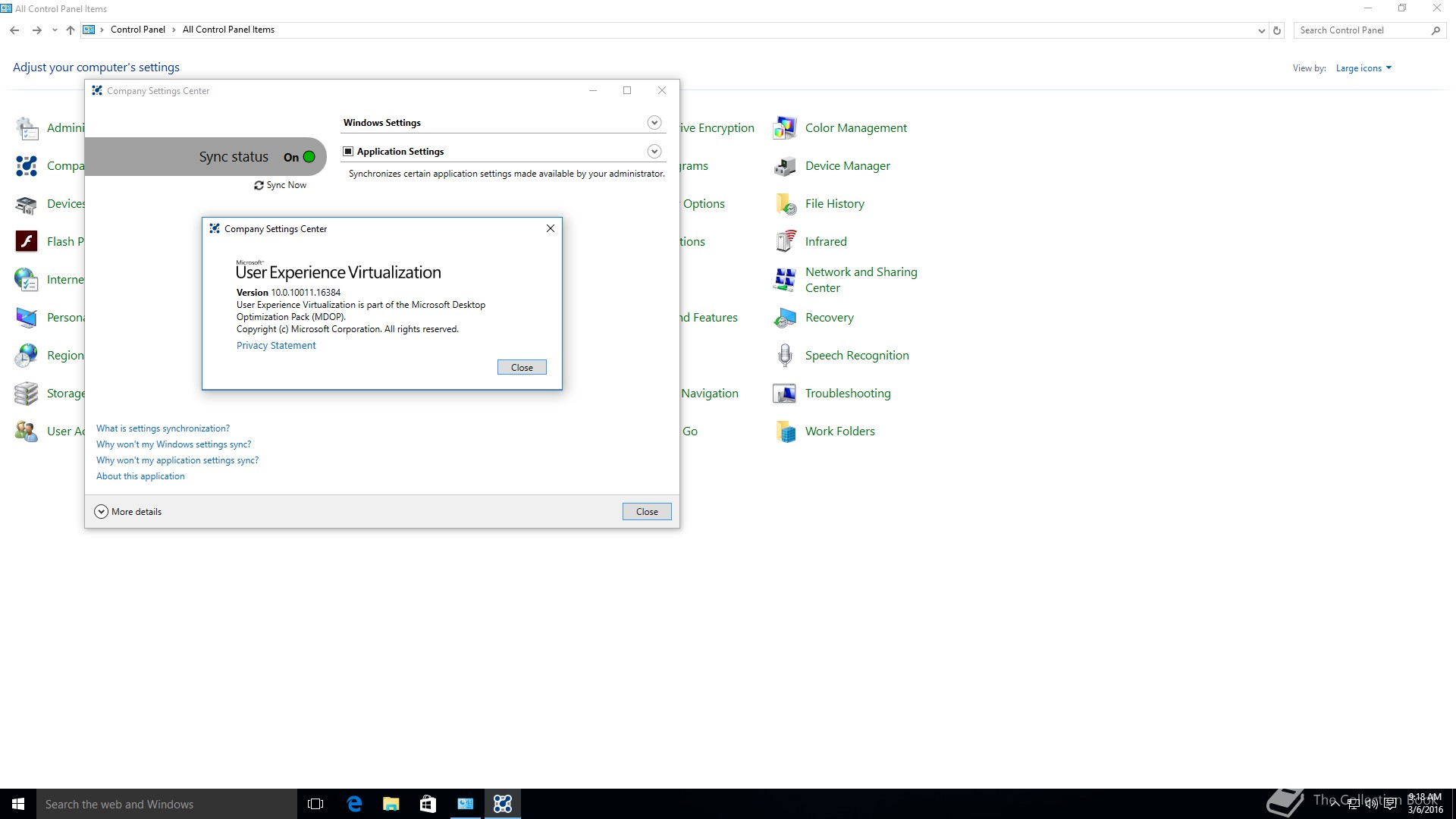This screenshot has width=1456, height=819.
Task: Click the 'About this application' link
Action: click(x=140, y=476)
